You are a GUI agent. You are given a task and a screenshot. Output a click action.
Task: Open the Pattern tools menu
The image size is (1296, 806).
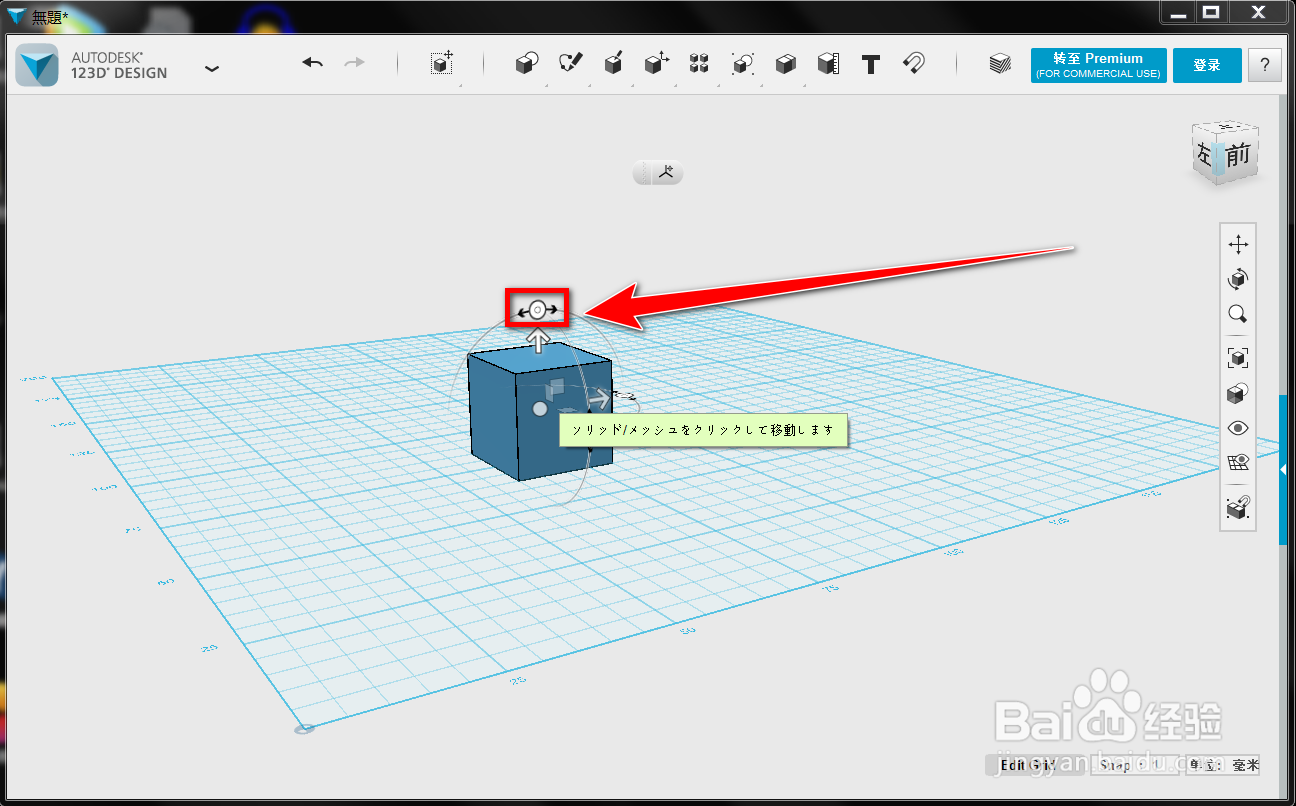(x=699, y=63)
